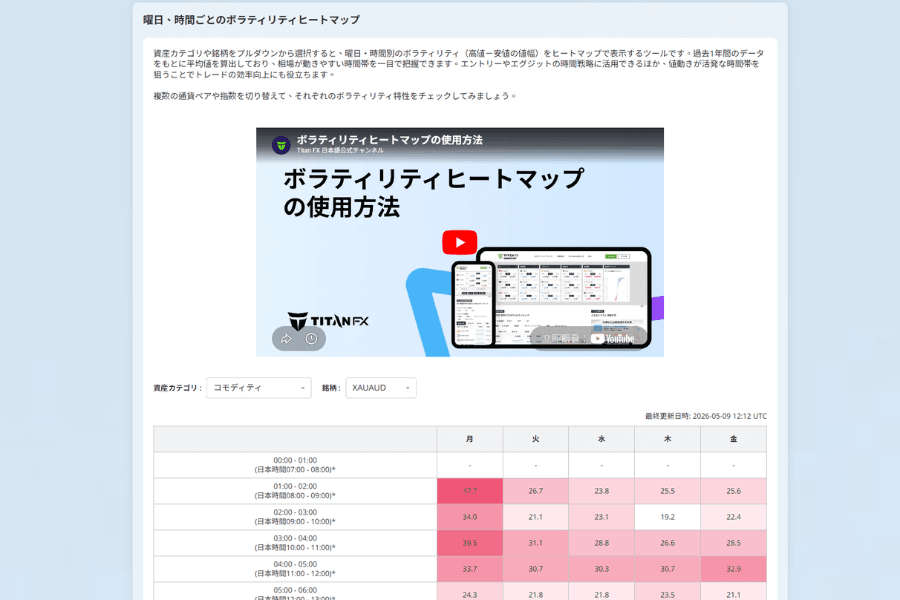
Task: Click the heatmap cell with value 26.6
Action: click(x=668, y=543)
